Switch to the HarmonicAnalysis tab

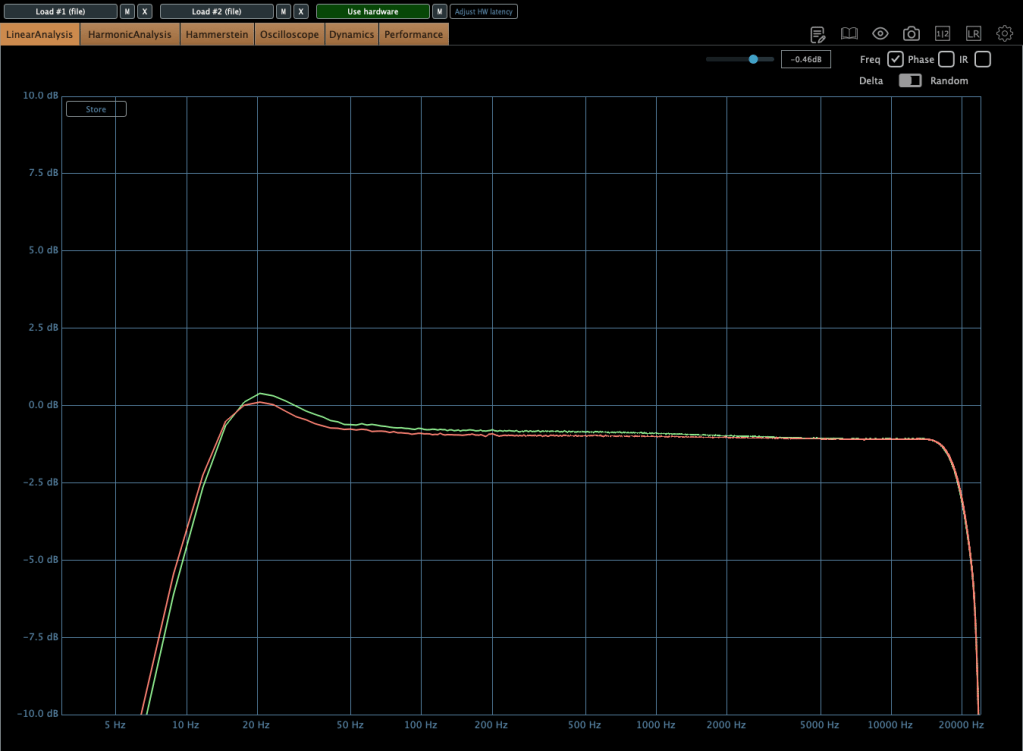point(131,35)
